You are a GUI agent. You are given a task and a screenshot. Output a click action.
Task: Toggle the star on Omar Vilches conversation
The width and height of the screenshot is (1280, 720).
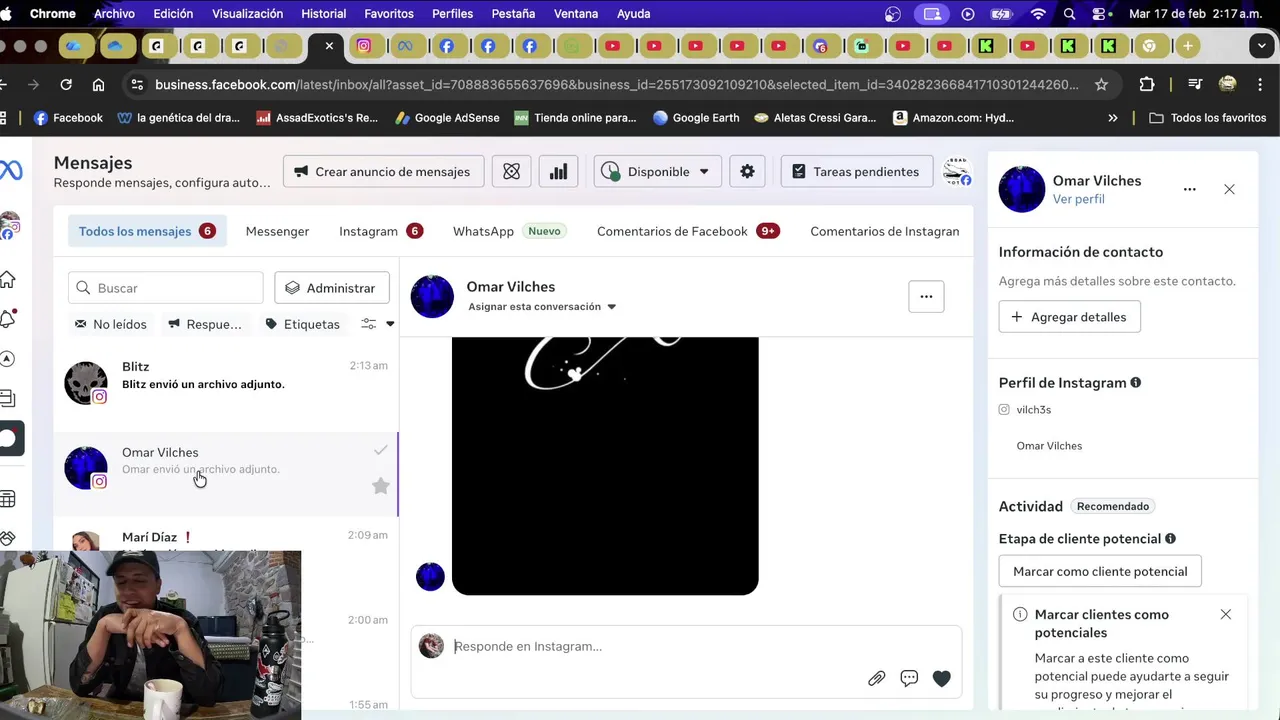pyautogui.click(x=380, y=486)
